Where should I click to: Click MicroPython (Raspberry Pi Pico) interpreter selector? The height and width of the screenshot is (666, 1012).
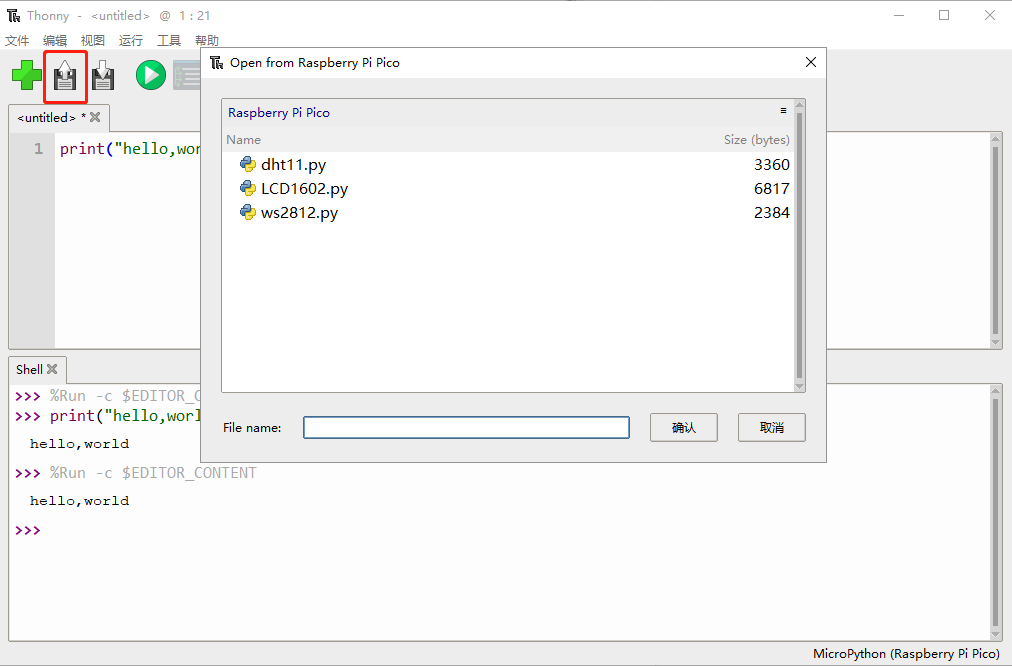point(906,653)
